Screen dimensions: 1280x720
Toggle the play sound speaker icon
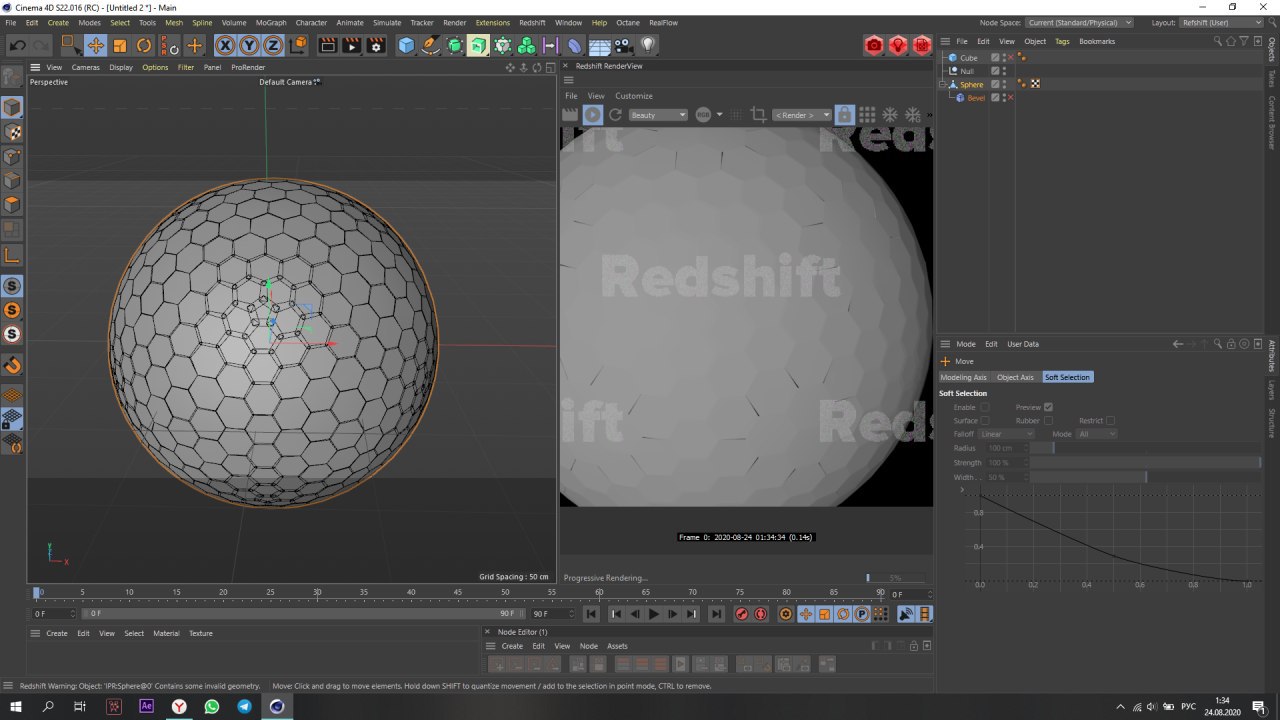(905, 614)
